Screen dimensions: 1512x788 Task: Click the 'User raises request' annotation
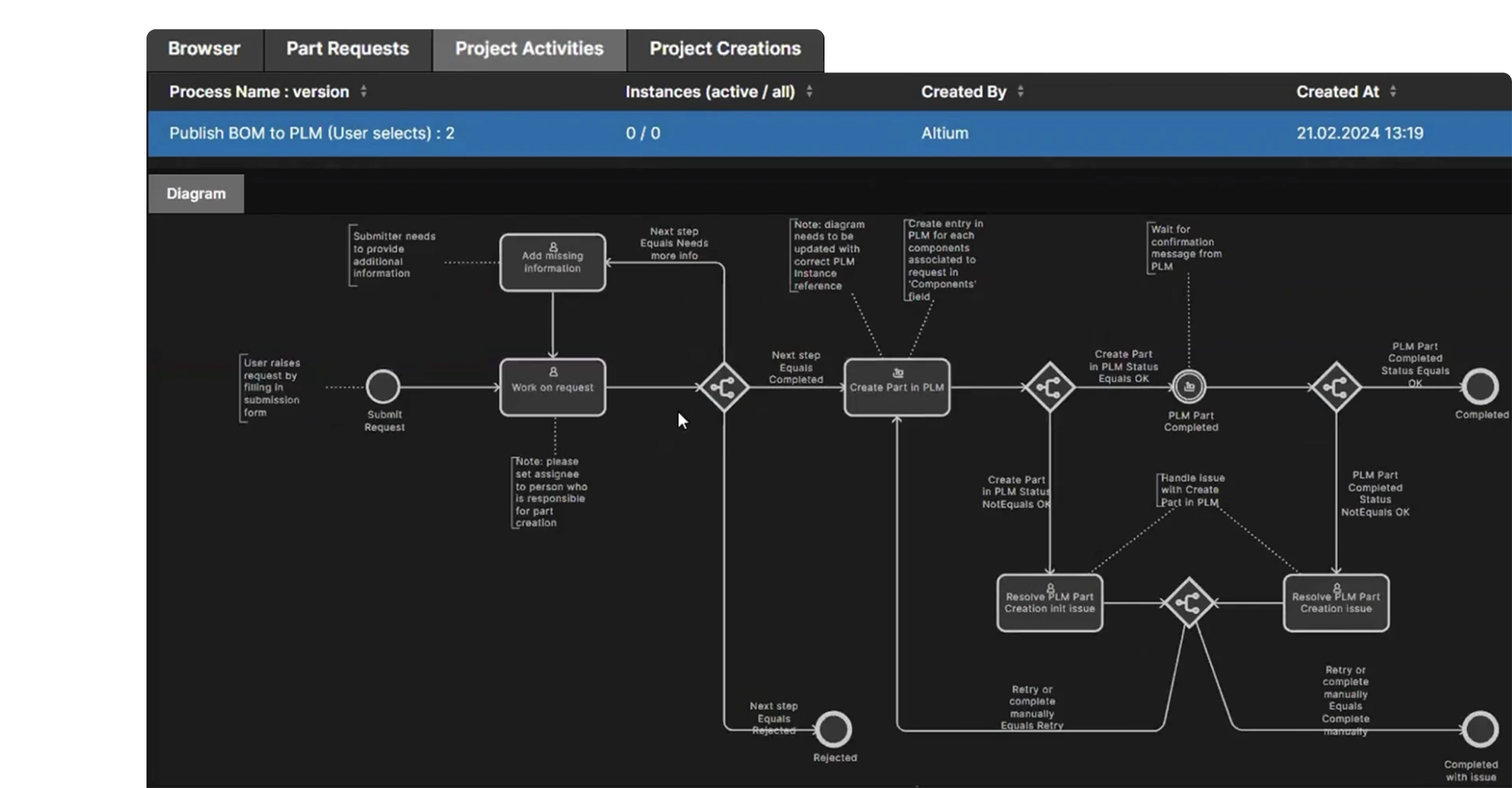click(x=271, y=388)
